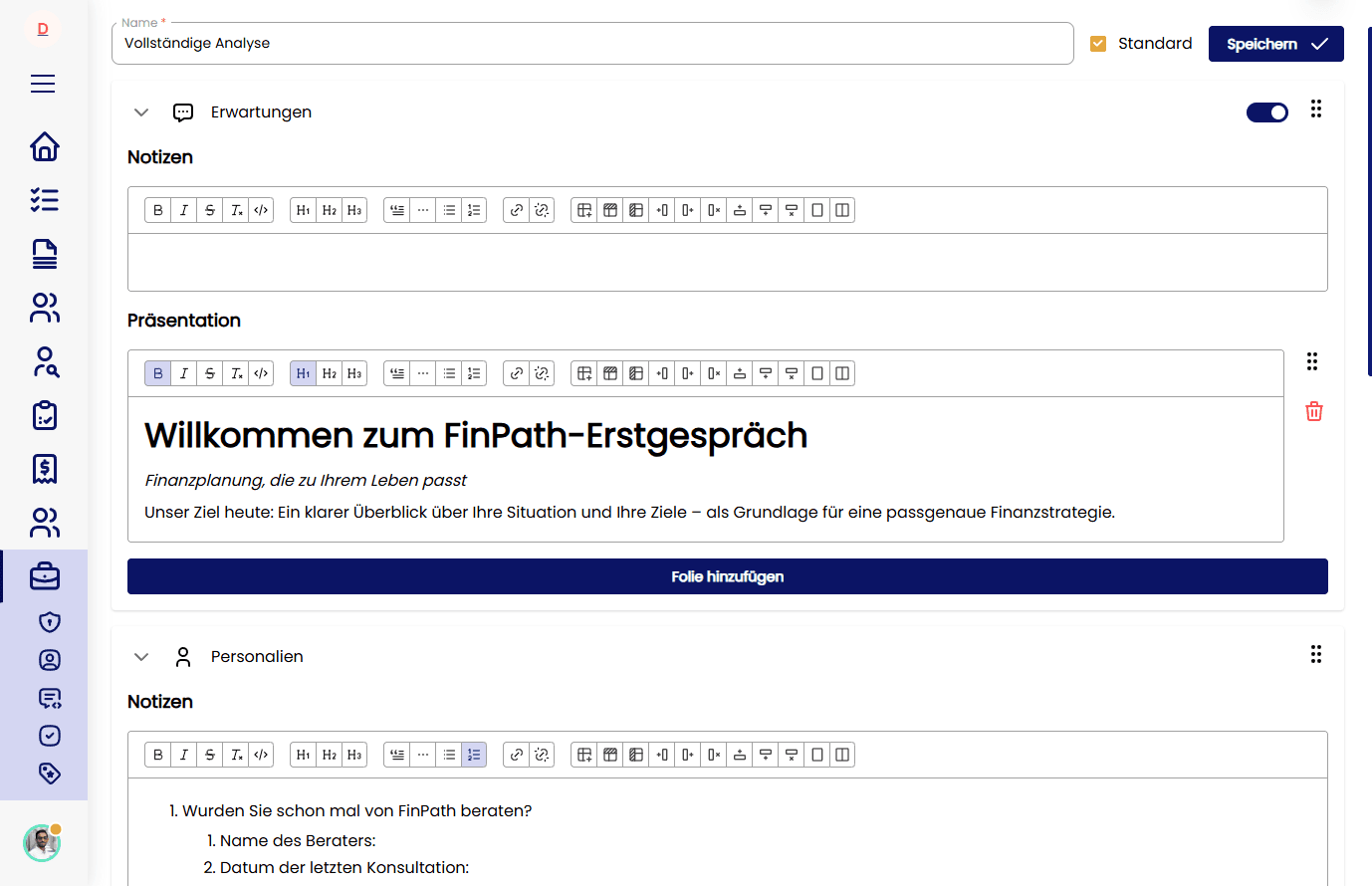
Task: Collapse the Erwartungen section
Action: (140, 111)
